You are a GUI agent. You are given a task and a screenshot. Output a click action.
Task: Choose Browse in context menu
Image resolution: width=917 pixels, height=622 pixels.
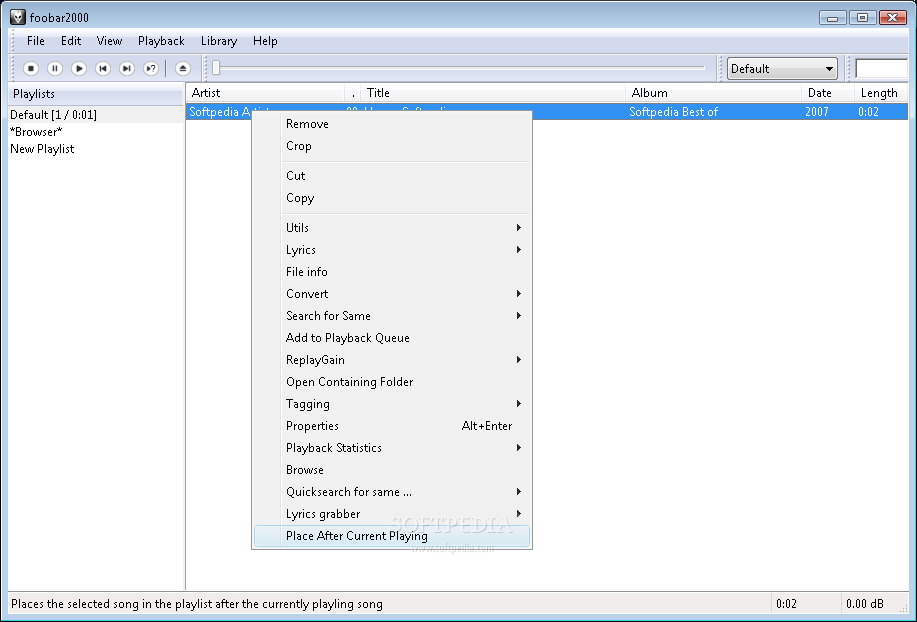[392, 470]
